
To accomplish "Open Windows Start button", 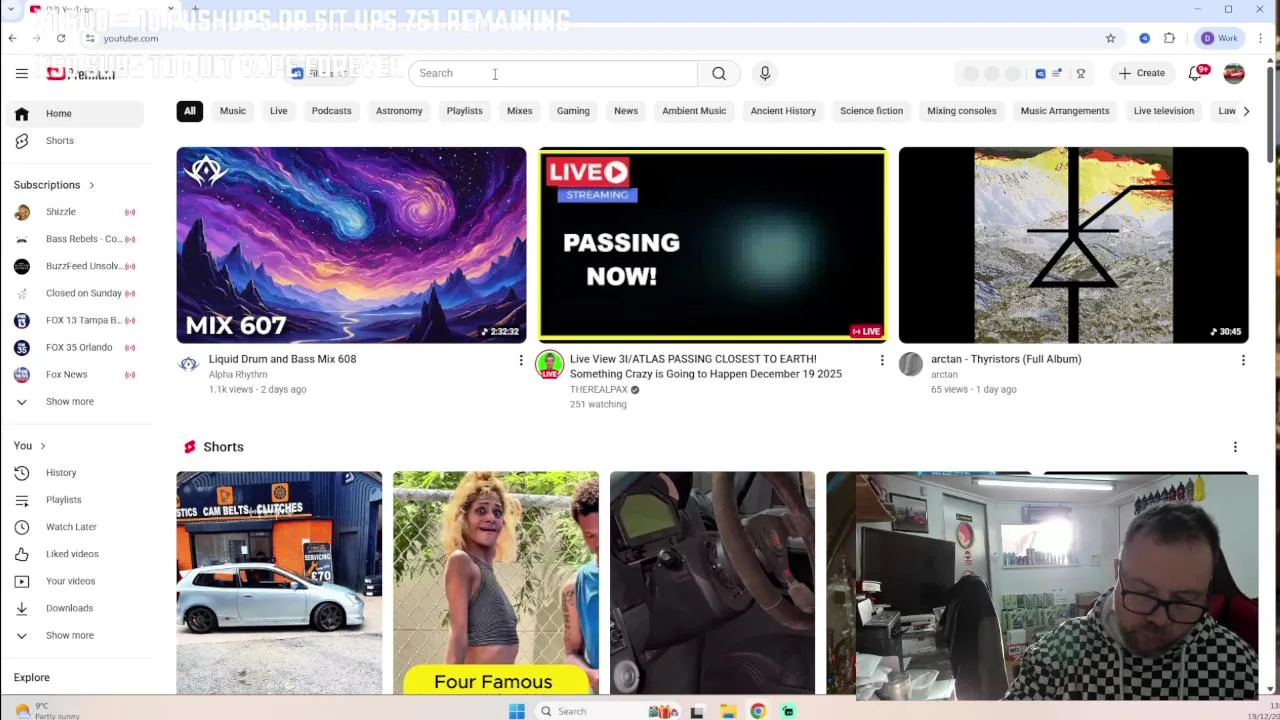I will click(517, 711).
